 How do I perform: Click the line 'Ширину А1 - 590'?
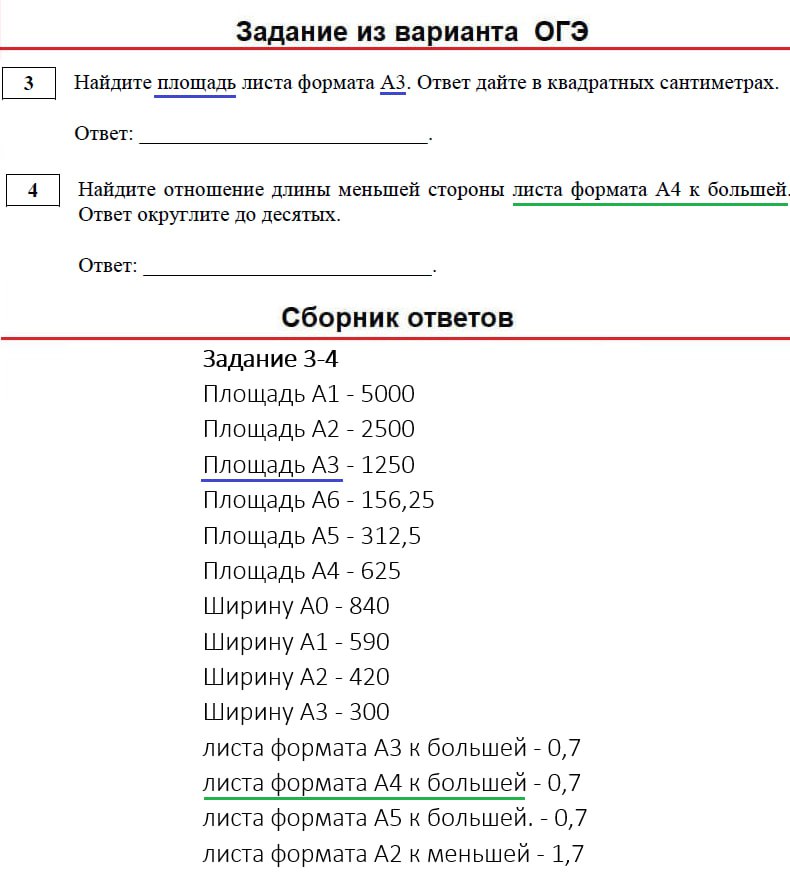(296, 642)
